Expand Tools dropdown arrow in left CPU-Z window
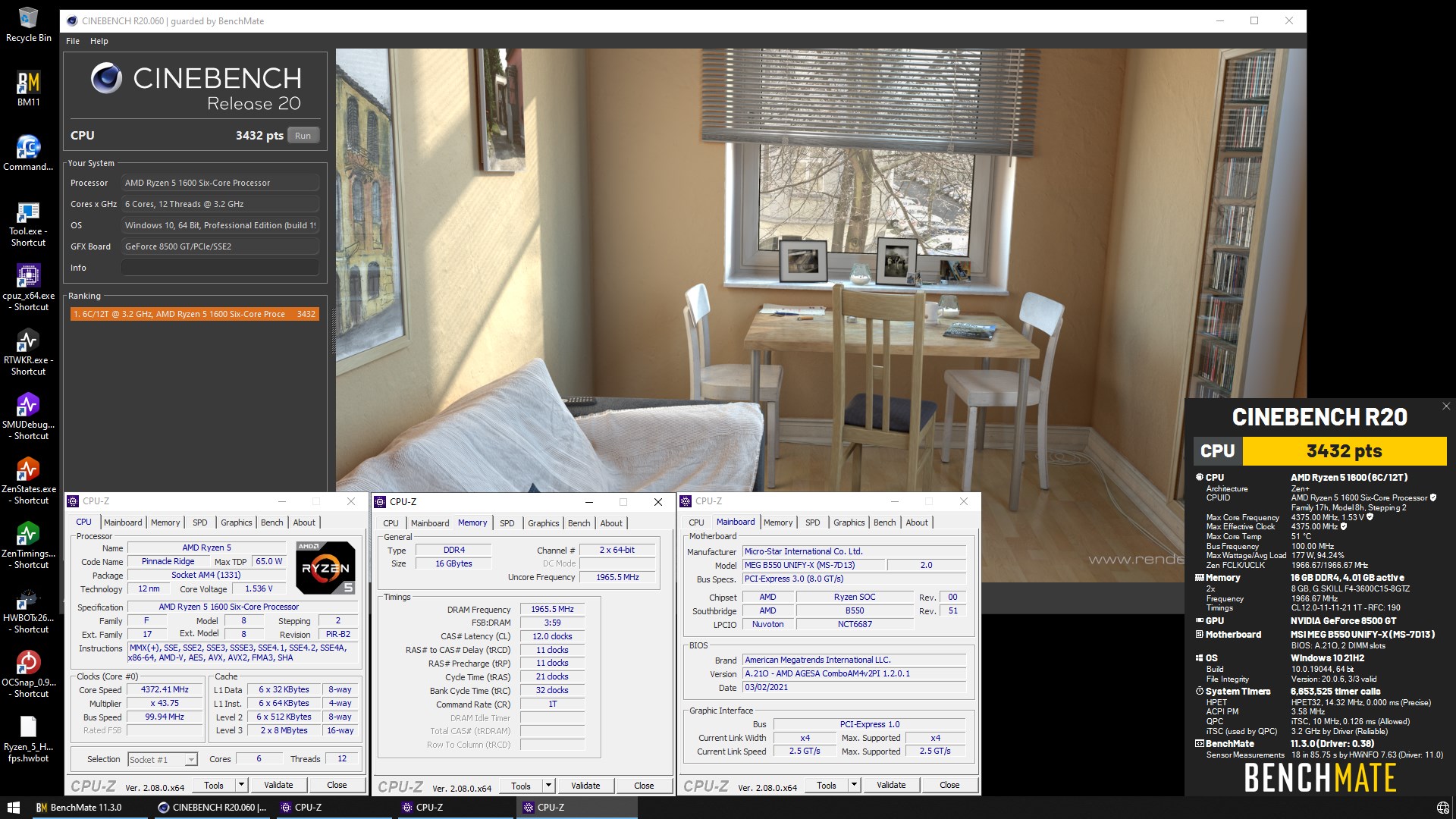This screenshot has height=819, width=1456. (241, 786)
